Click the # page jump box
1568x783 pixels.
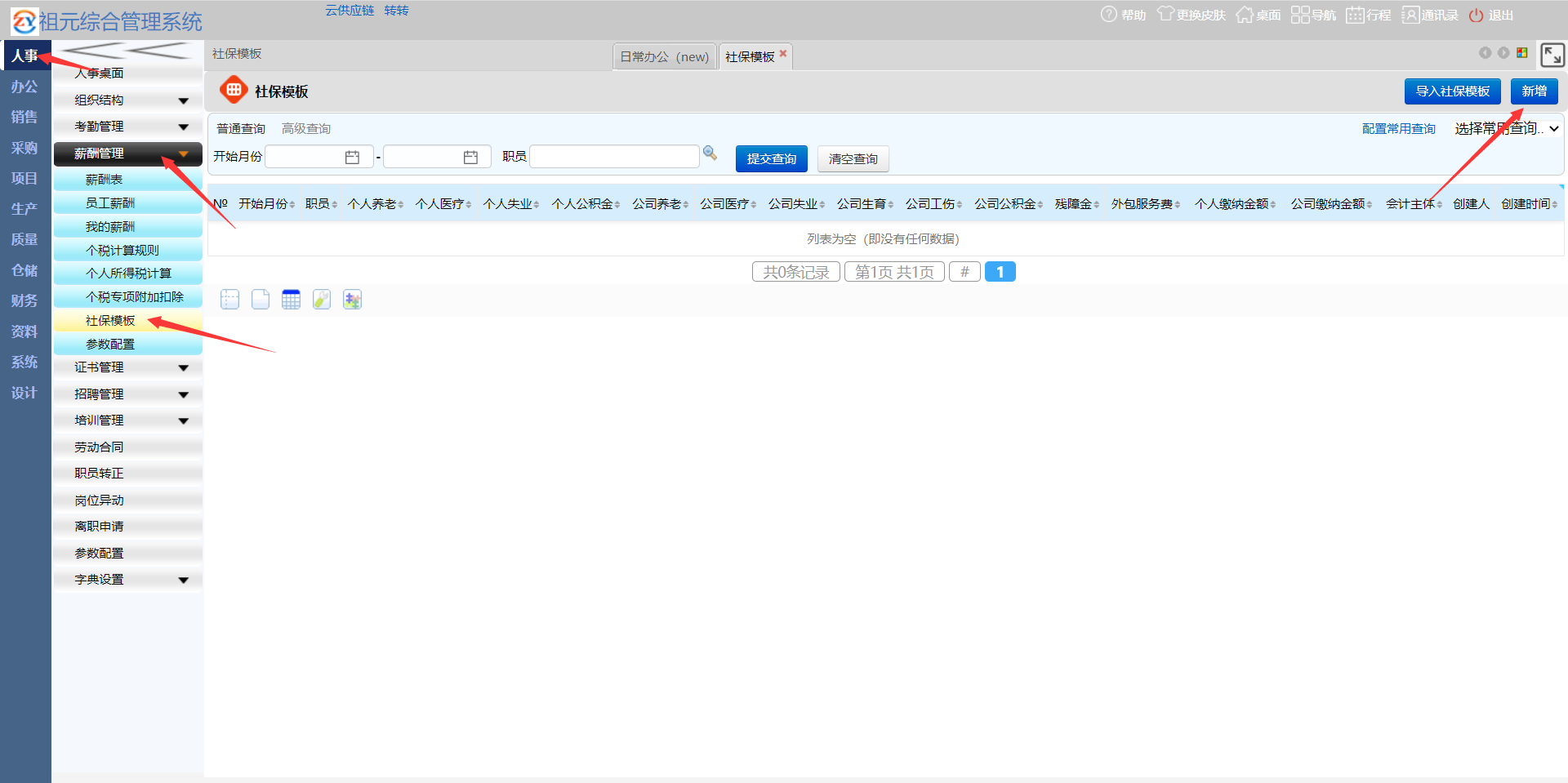[964, 272]
